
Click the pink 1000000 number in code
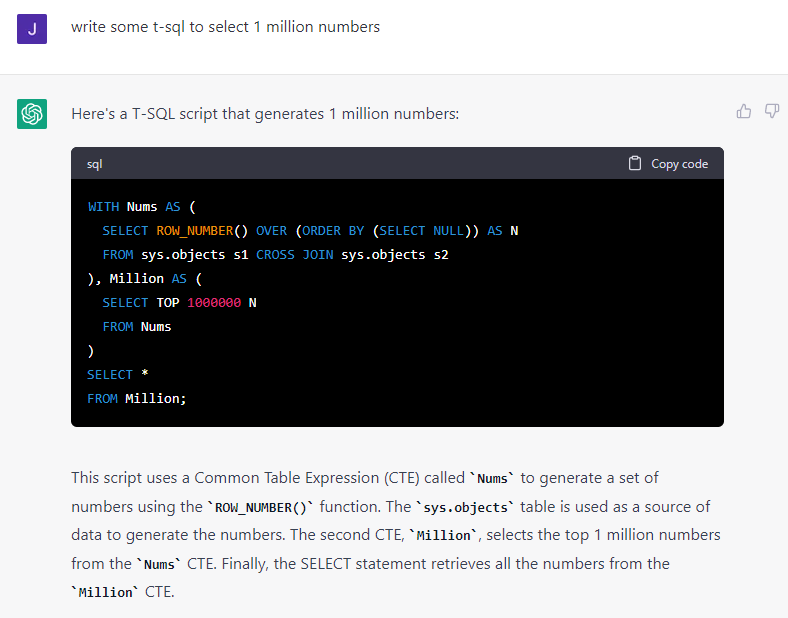(x=214, y=303)
